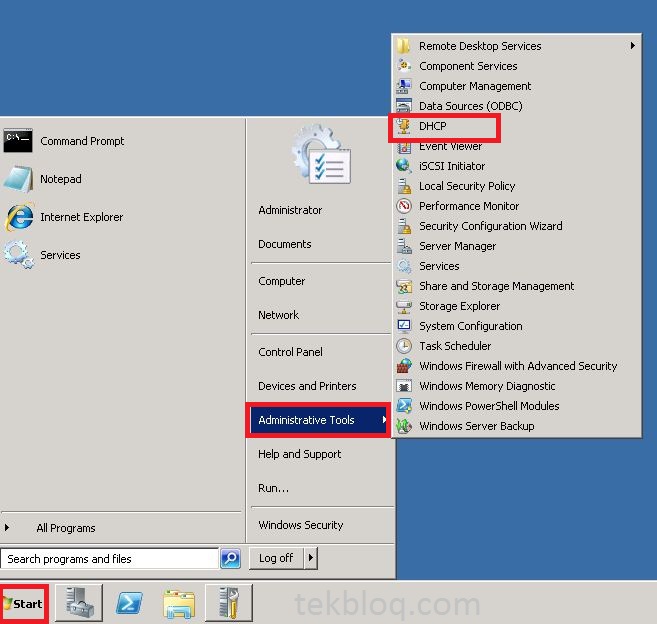Select Performance Monitor text
Image resolution: width=657 pixels, height=624 pixels.
(x=469, y=206)
